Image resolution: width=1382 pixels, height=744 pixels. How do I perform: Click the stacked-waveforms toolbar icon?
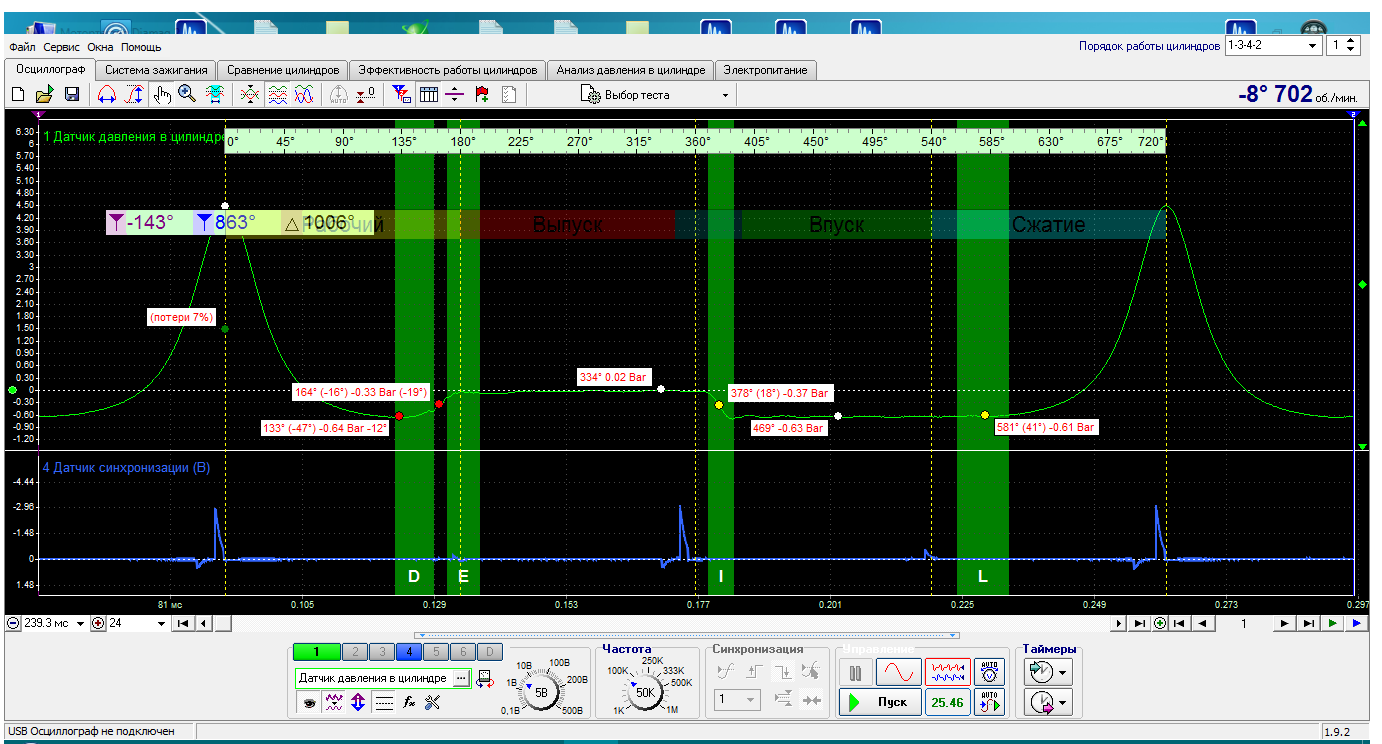[278, 95]
